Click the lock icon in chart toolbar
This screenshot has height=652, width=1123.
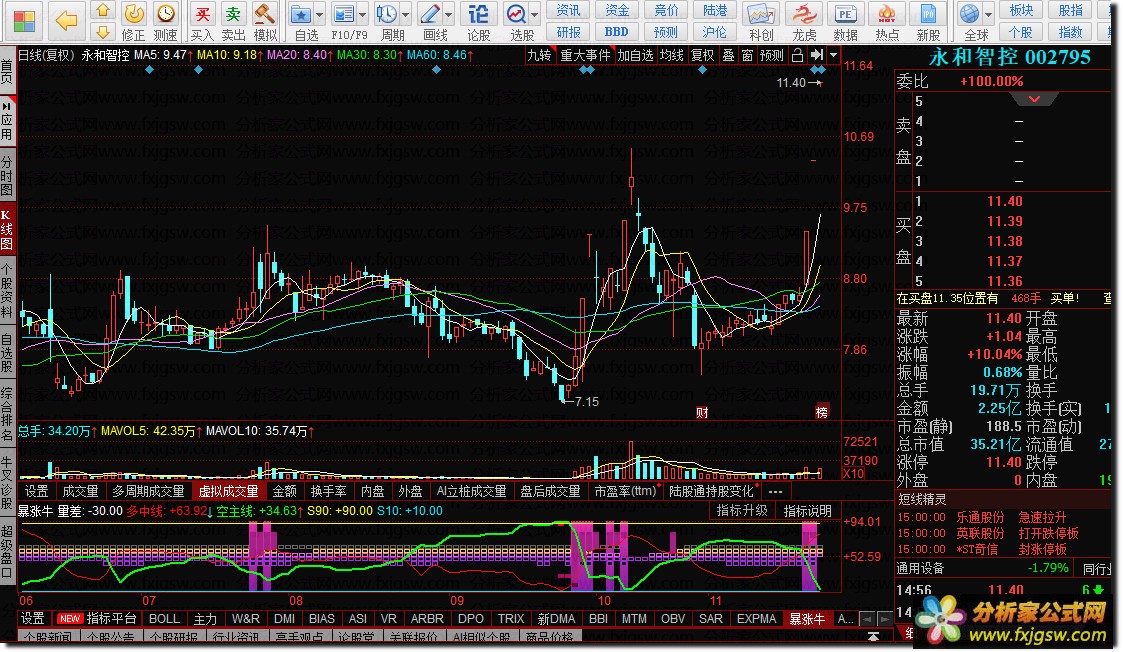click(x=797, y=55)
